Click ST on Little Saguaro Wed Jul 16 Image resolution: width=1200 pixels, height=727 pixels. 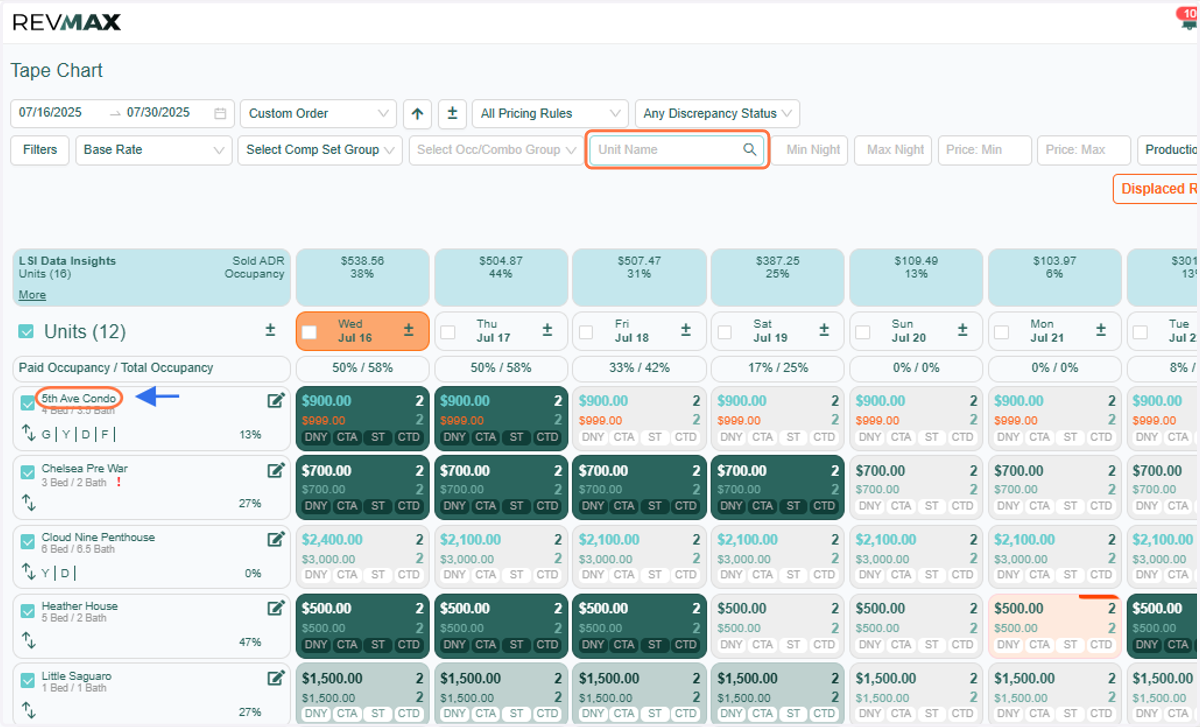coord(378,714)
